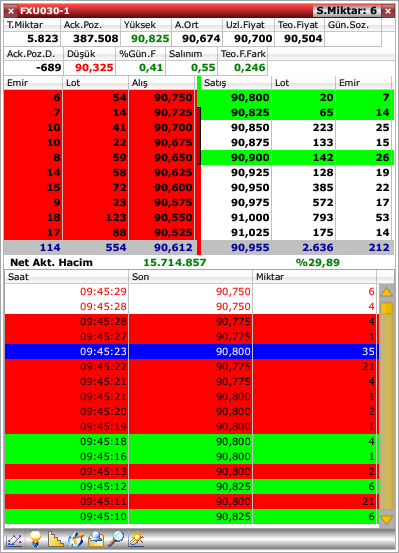The image size is (399, 553).
Task: Click the small x icon left of FXU030-1
Action: pyautogui.click(x=11, y=11)
